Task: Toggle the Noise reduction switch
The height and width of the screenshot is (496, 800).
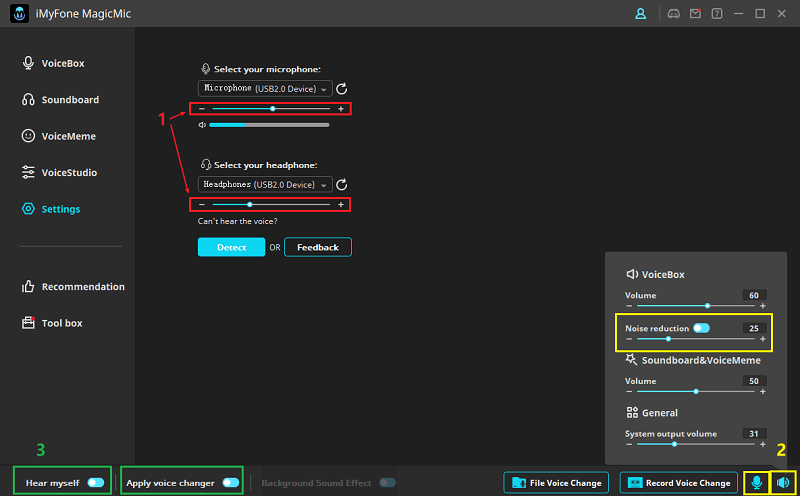Action: pos(701,328)
